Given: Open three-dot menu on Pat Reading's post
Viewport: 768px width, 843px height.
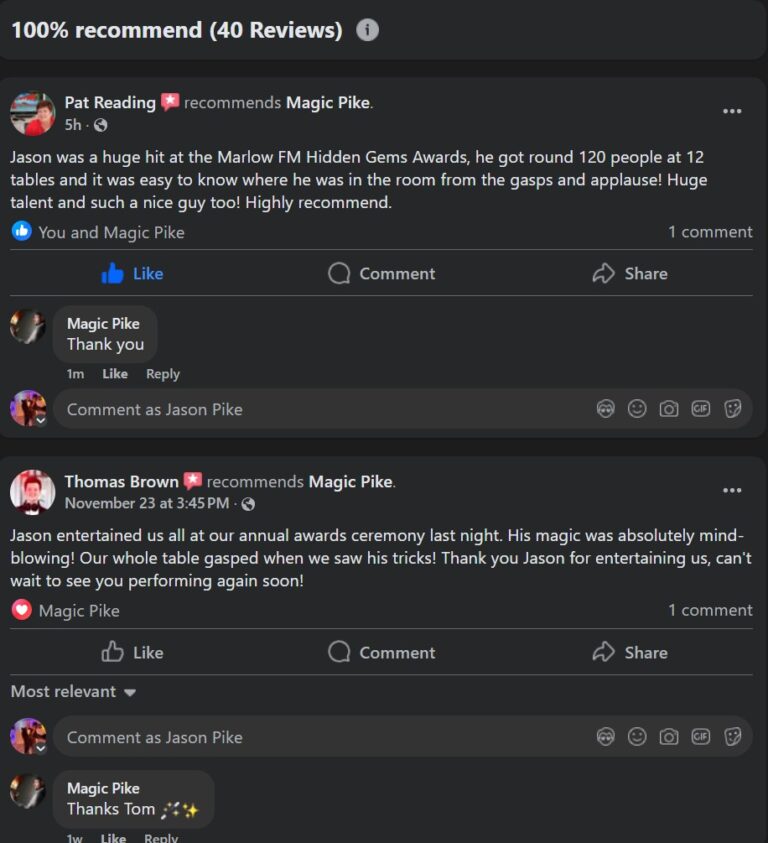Looking at the screenshot, I should [732, 111].
